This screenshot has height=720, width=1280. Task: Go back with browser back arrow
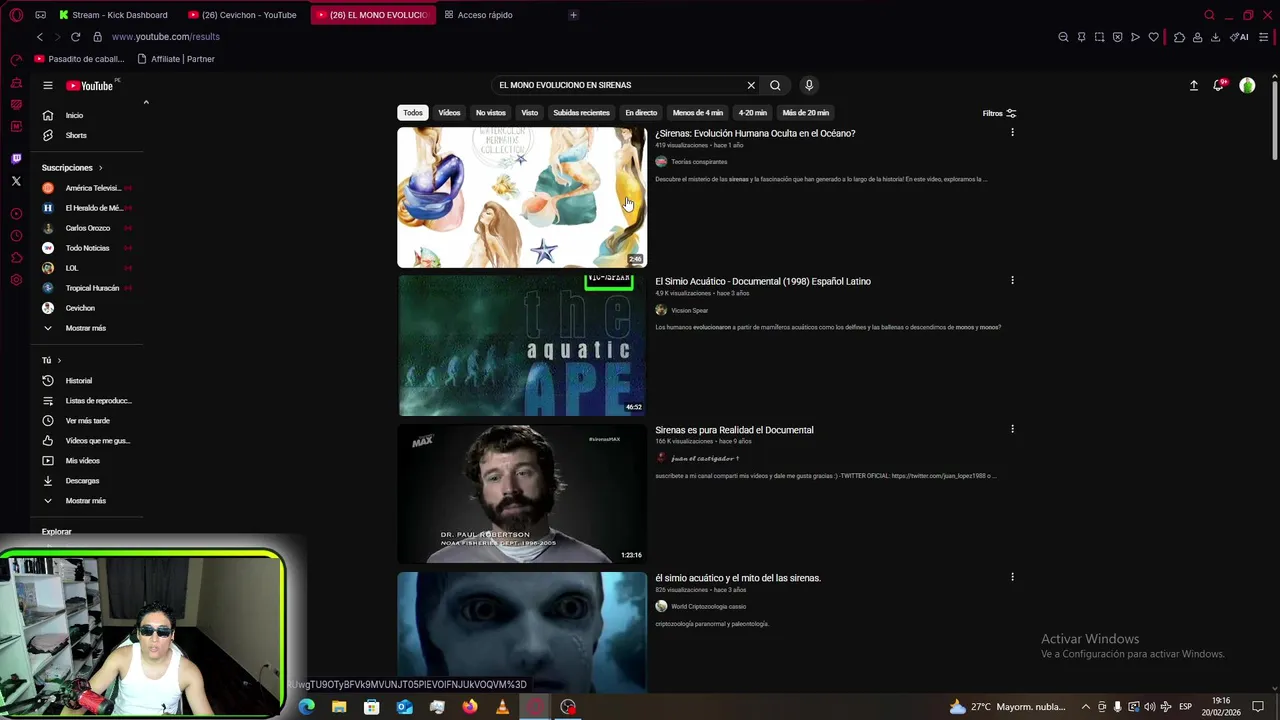[x=40, y=37]
